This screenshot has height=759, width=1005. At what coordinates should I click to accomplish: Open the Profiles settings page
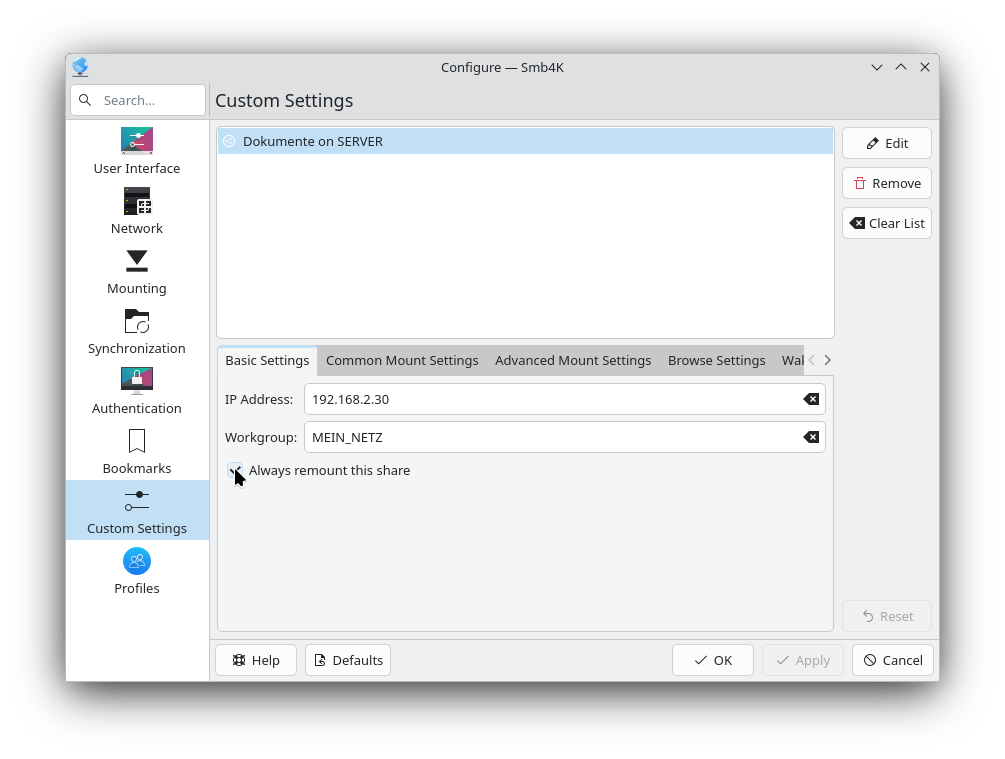tap(137, 571)
